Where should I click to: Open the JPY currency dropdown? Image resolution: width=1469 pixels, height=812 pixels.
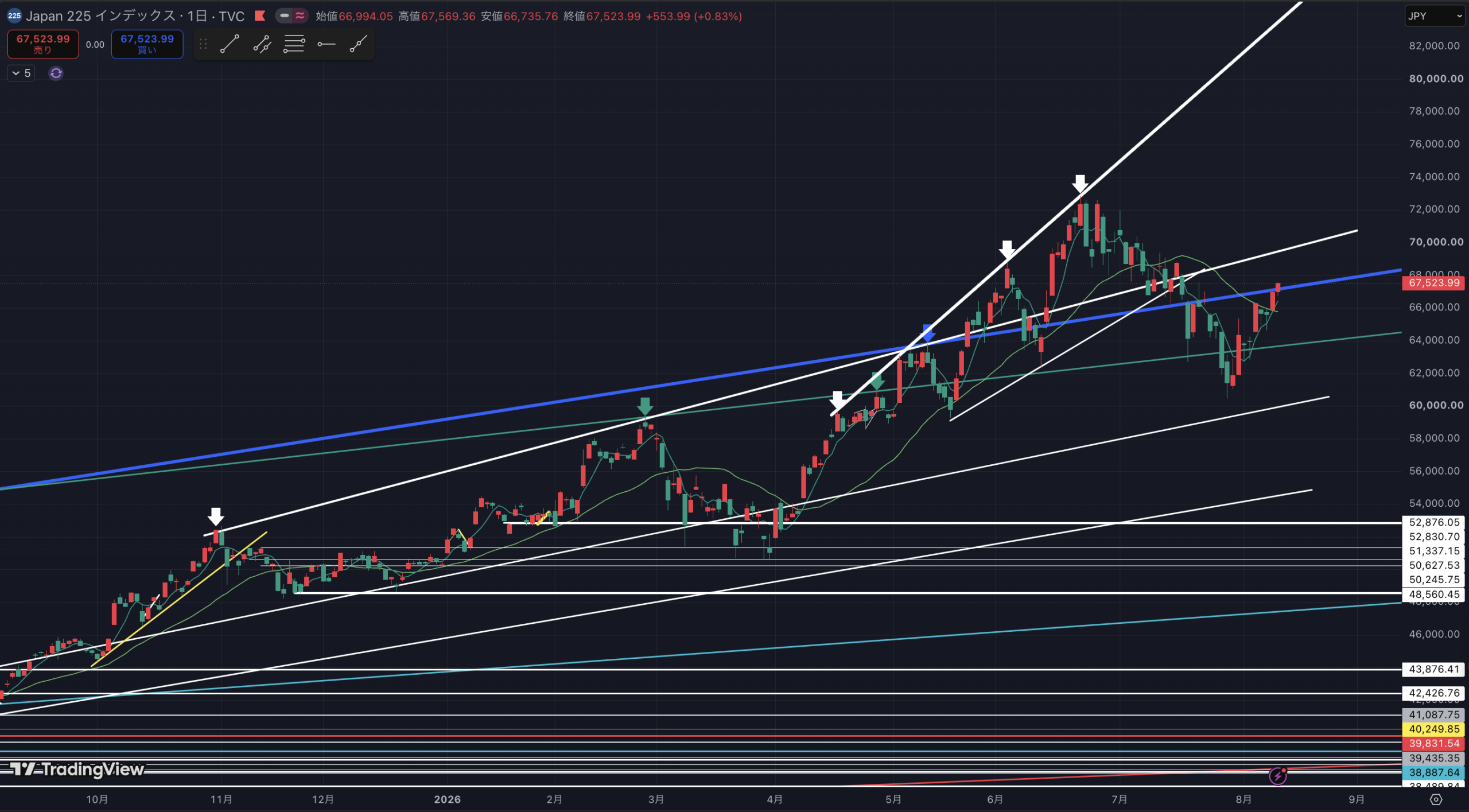pyautogui.click(x=1435, y=16)
